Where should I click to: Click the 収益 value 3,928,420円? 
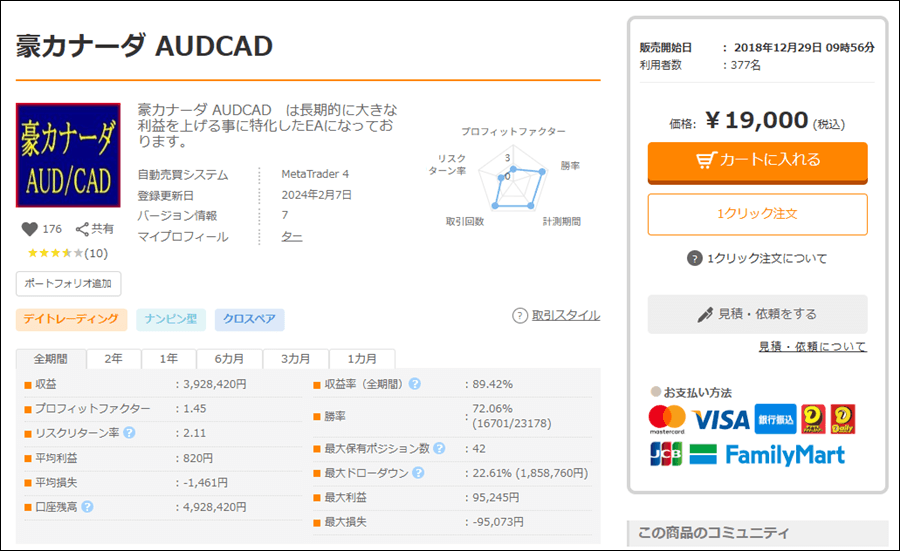coord(215,384)
